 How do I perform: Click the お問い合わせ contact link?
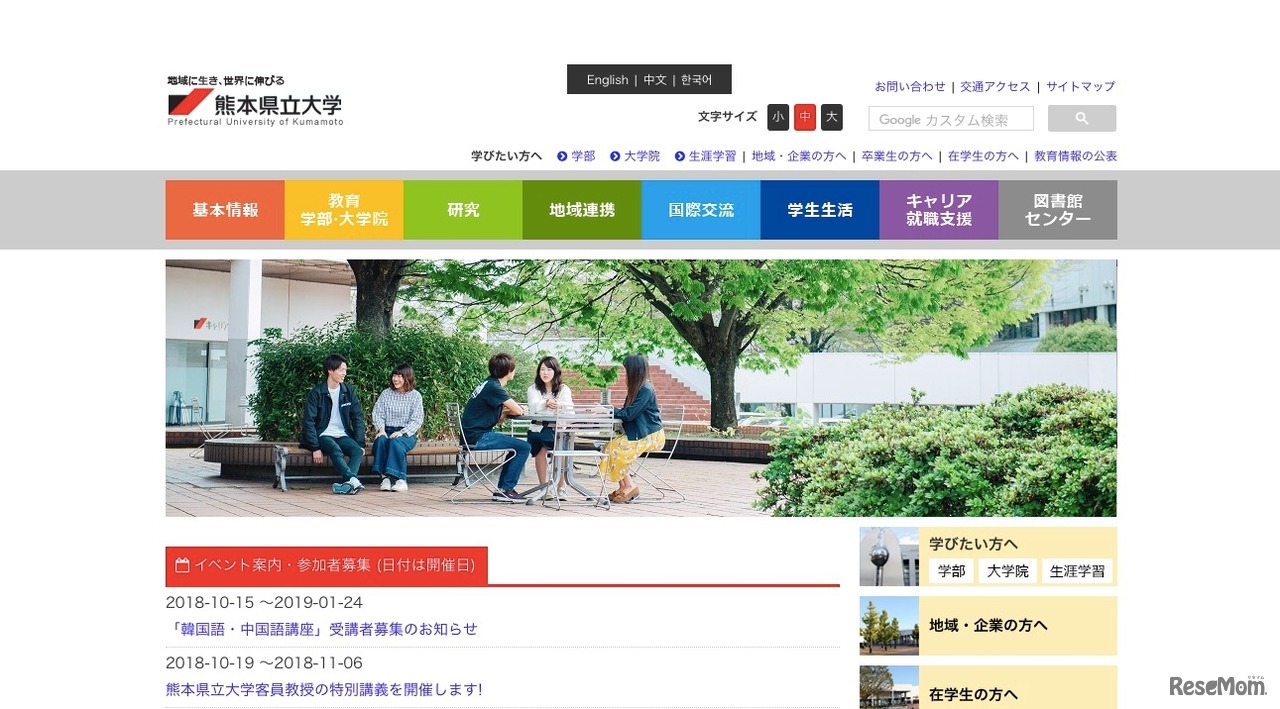coord(909,86)
